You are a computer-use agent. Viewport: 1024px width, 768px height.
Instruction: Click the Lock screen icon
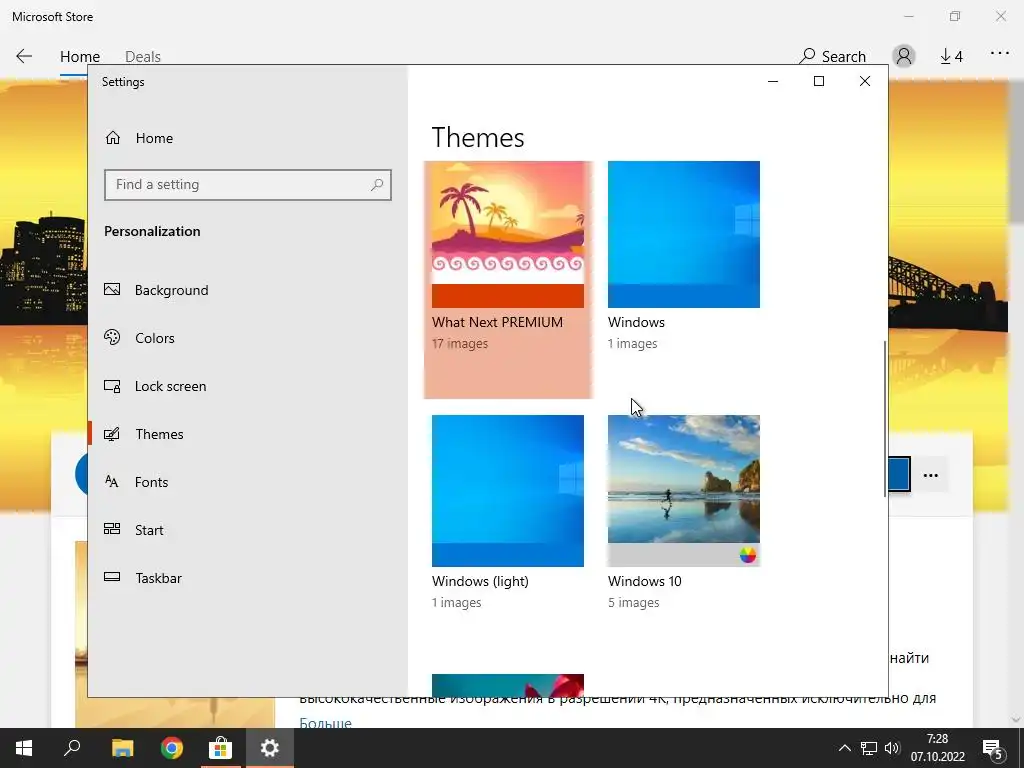pos(112,386)
